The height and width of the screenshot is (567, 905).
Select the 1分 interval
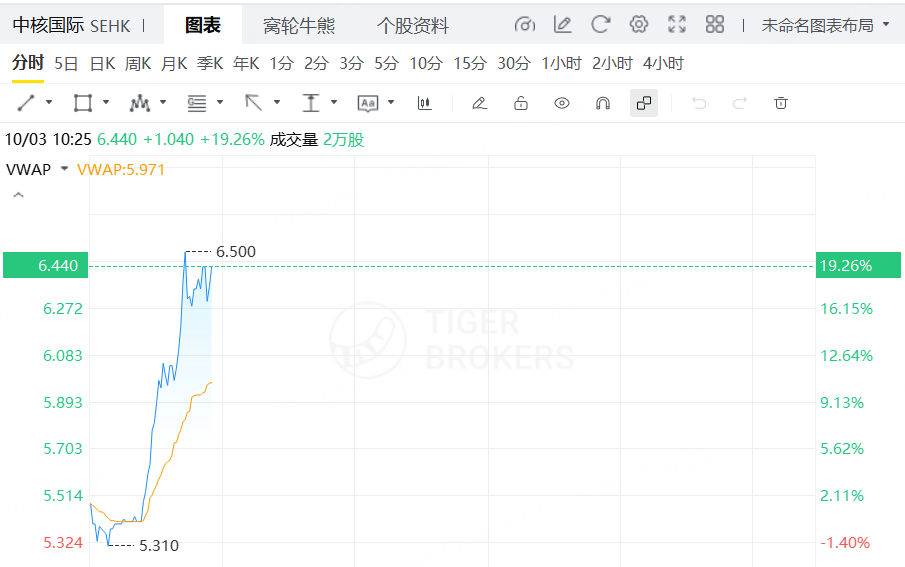pos(282,63)
